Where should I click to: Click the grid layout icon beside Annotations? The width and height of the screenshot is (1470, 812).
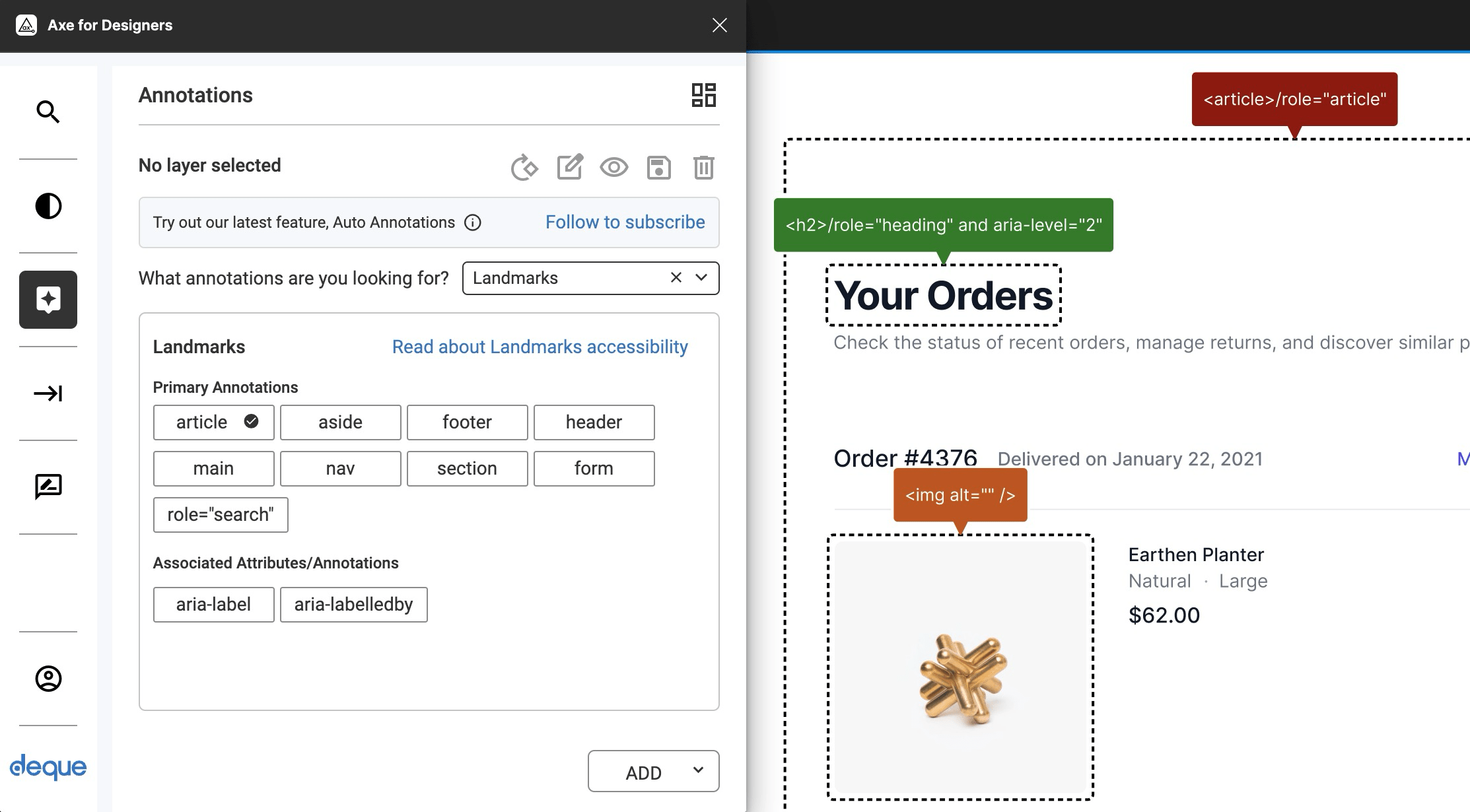(x=703, y=95)
